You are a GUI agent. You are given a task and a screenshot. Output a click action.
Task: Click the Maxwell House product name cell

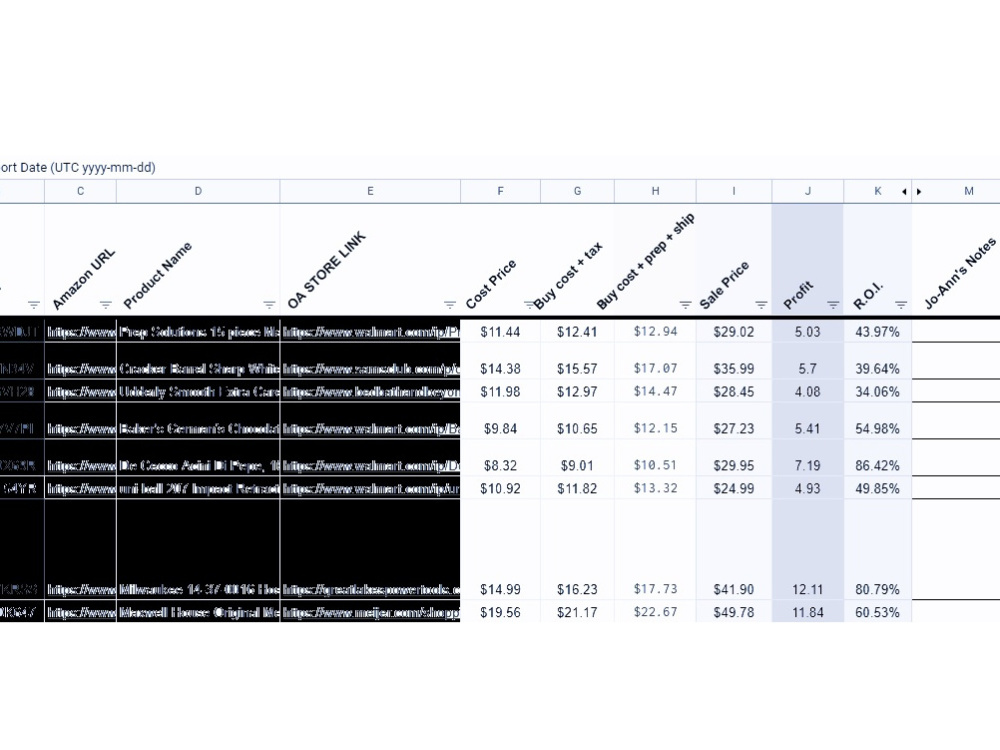coord(198,612)
